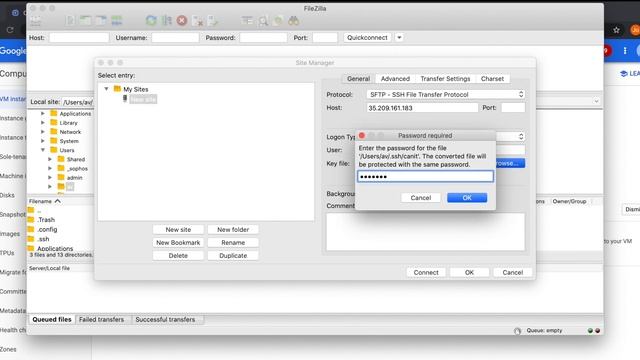Viewport: 640px width, 360px height.
Task: Click the browser reload icon behind FileZilla
Action: (10, 30)
